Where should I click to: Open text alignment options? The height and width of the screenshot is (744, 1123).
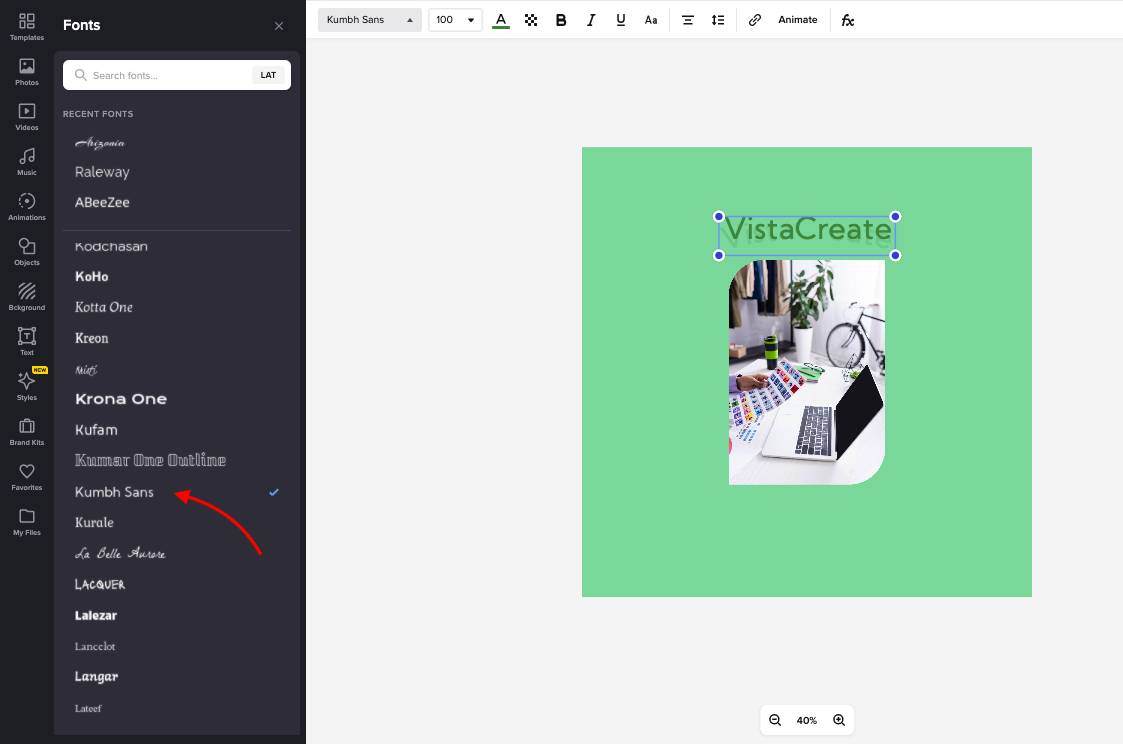point(688,20)
